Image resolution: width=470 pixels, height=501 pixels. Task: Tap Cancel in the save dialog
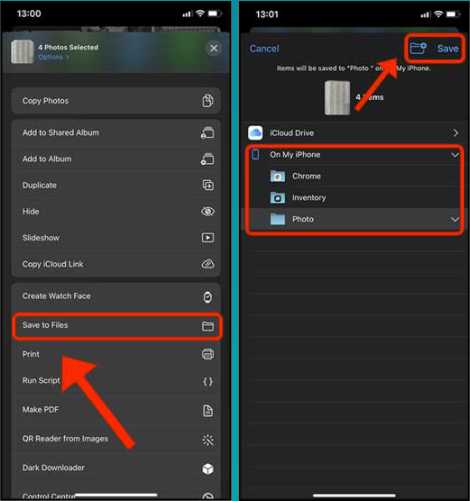(x=264, y=49)
